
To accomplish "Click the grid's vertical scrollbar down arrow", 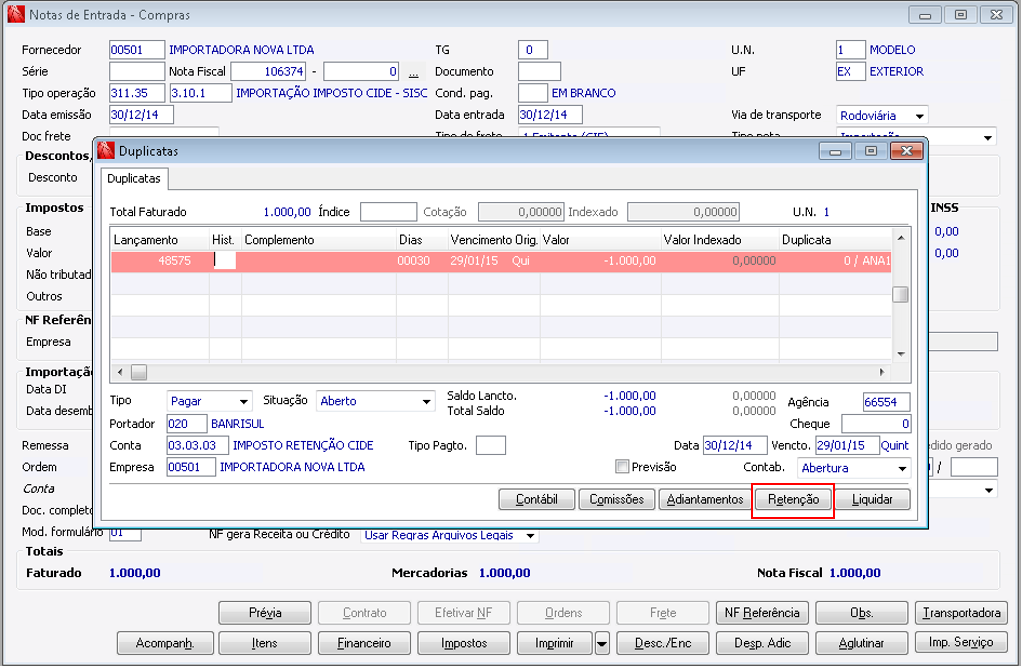I will [x=901, y=353].
